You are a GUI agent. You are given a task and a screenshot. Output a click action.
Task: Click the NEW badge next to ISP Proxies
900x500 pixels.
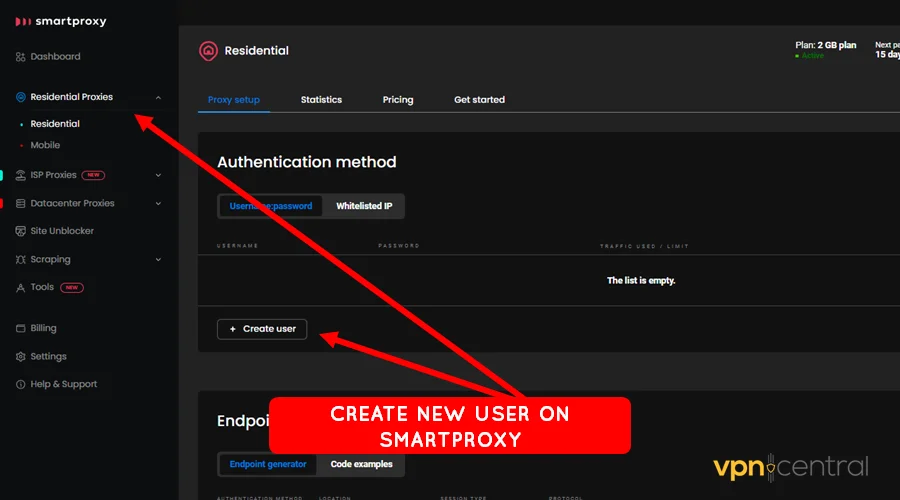(93, 175)
